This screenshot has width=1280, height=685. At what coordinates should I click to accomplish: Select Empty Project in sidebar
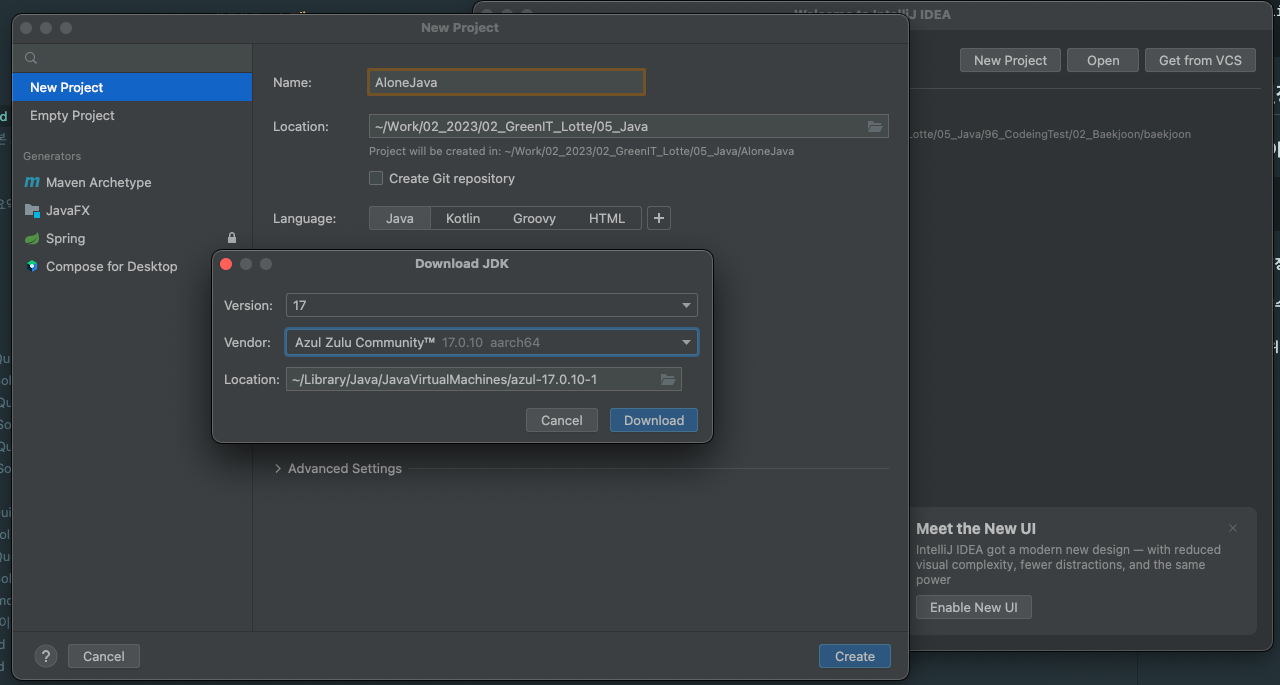coord(132,115)
